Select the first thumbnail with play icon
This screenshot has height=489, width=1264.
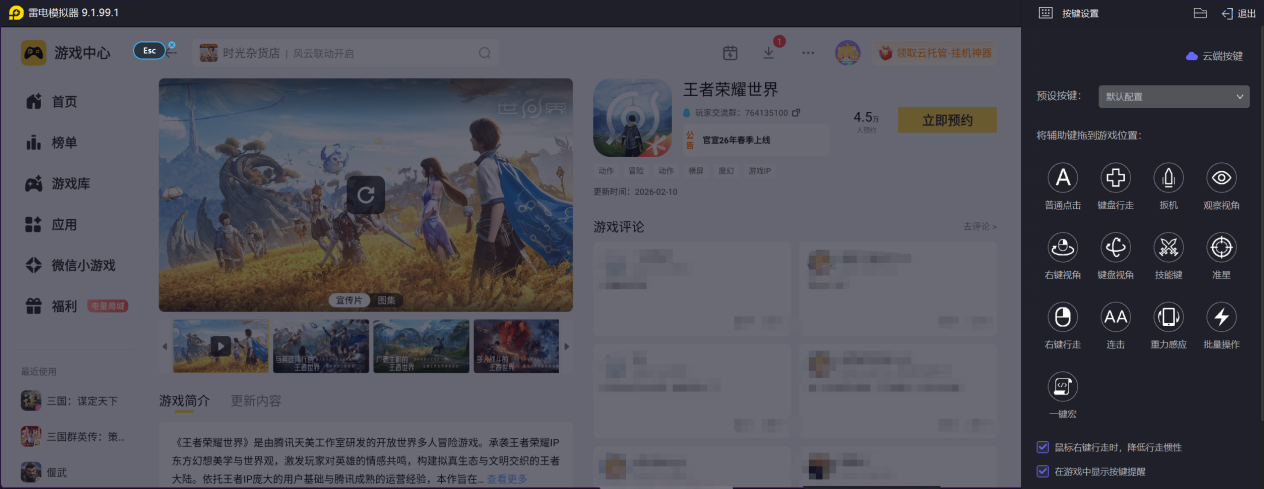point(220,346)
